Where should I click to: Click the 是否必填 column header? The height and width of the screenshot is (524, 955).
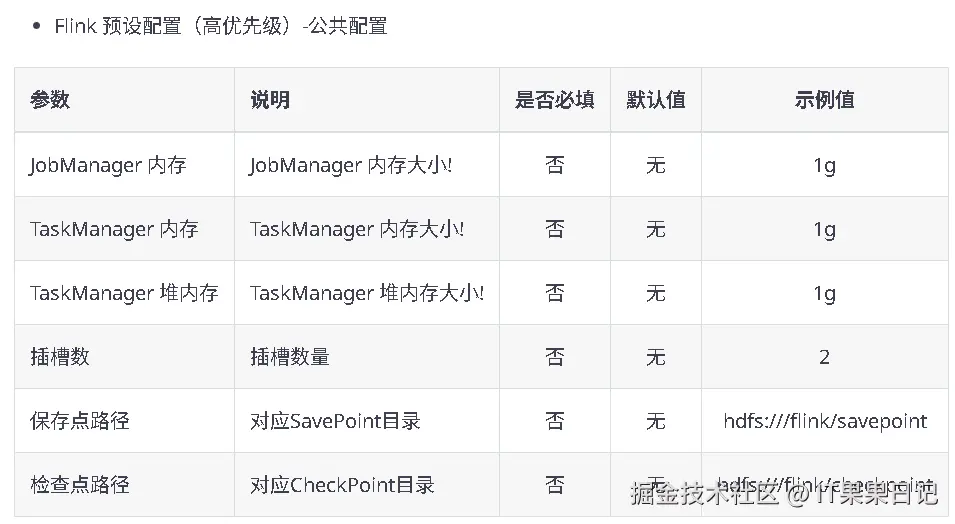555,100
